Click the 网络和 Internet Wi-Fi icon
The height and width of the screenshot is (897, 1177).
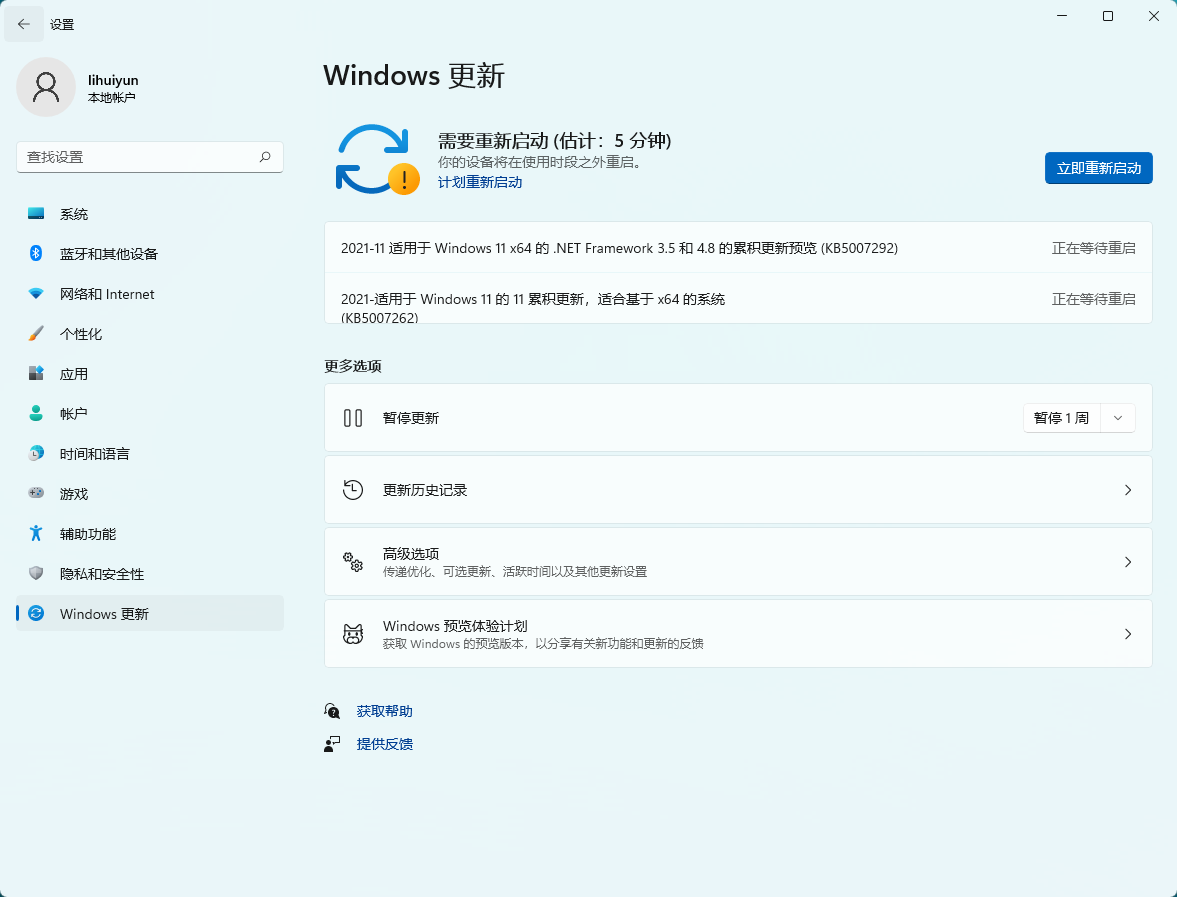point(36,293)
